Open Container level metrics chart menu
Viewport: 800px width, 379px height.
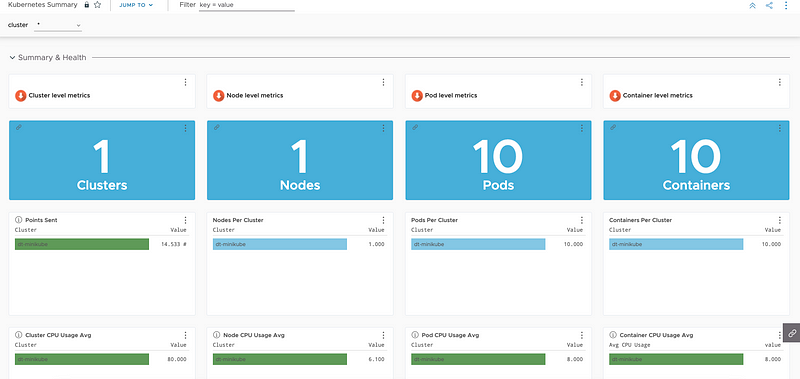pos(780,82)
